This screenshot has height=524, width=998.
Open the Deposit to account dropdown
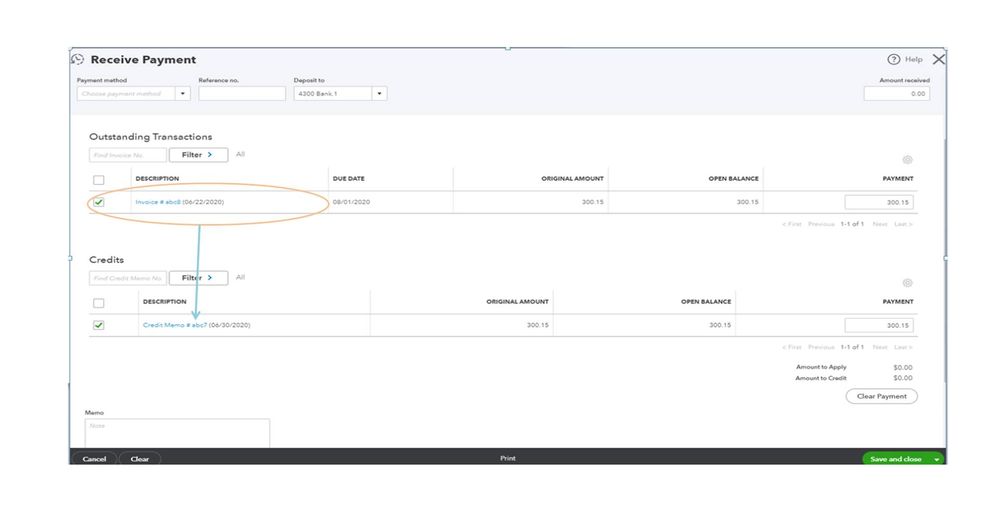pos(379,94)
